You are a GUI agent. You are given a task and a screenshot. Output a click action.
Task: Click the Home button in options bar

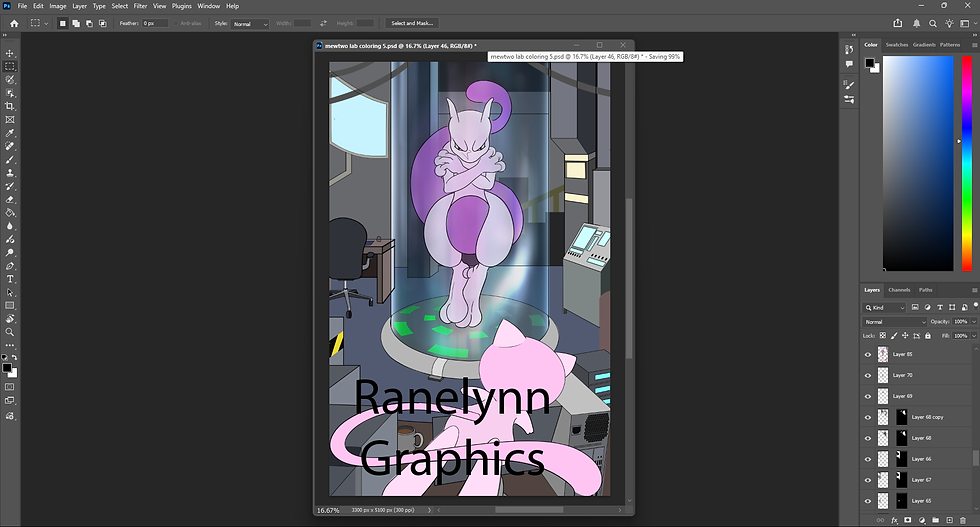[14, 23]
